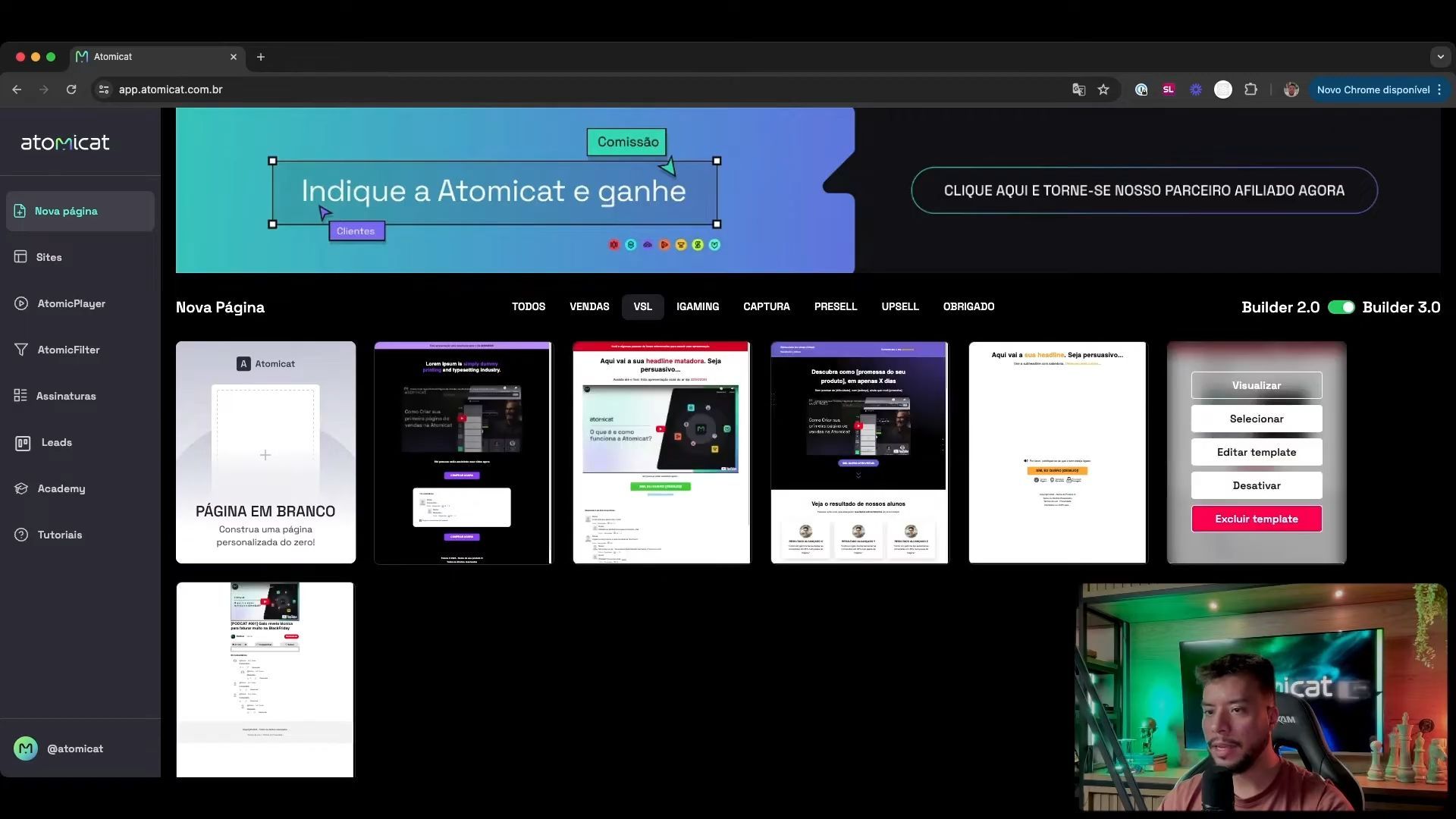Select the white minimal headline template thumbnail
Screen dimensions: 1456x819
tap(1057, 452)
